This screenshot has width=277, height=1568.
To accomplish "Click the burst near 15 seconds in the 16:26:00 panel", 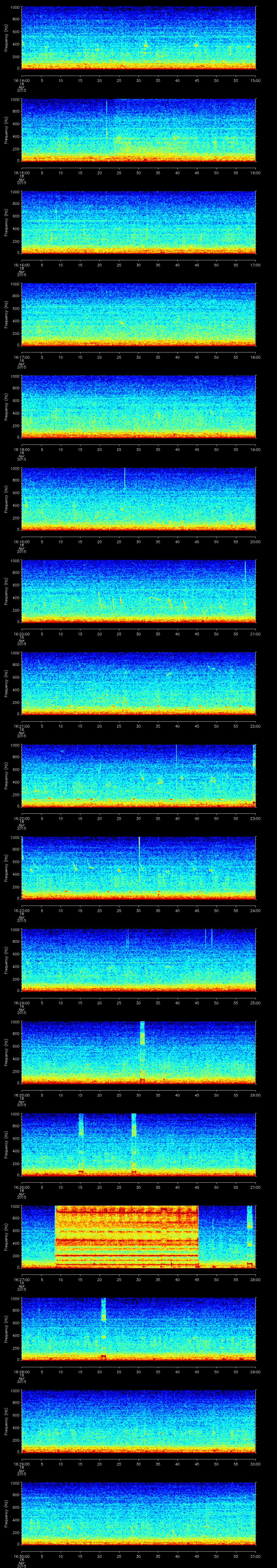I will pyautogui.click(x=81, y=1144).
